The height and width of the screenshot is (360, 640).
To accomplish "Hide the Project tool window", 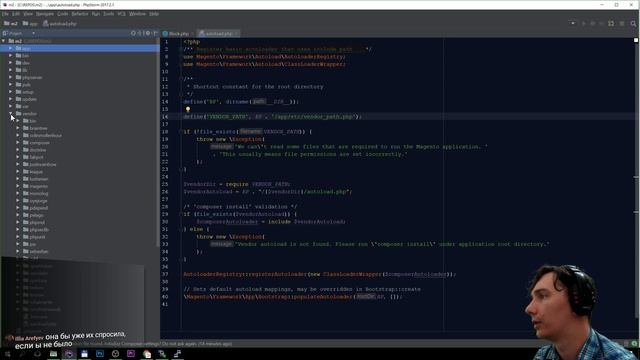I will pyautogui.click(x=155, y=33).
